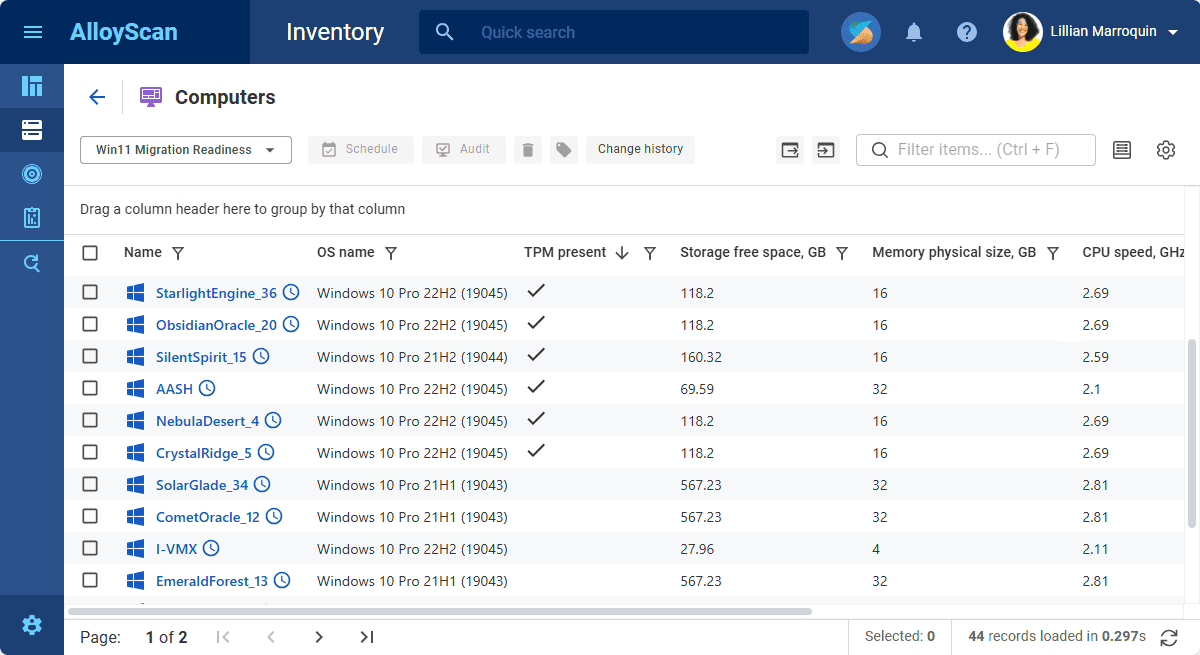Viewport: 1200px width, 655px height.
Task: Go back with the arrow icon
Action: click(x=97, y=97)
